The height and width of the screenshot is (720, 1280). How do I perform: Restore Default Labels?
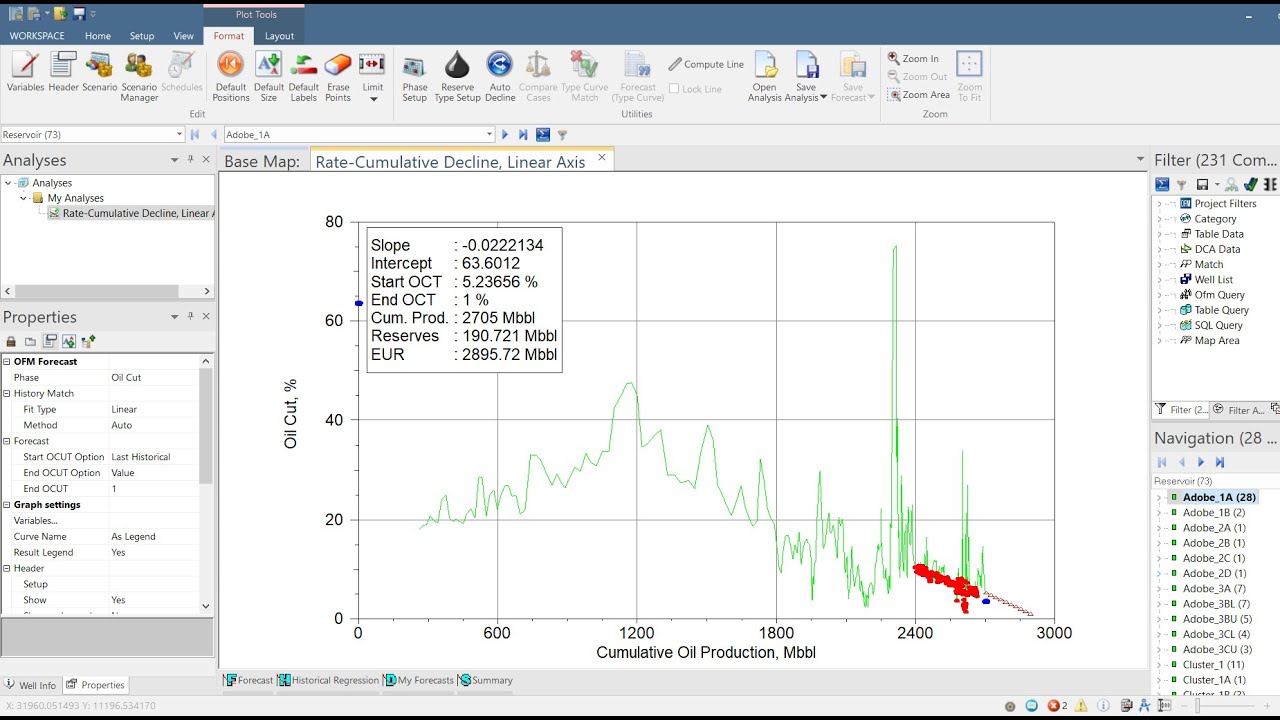click(304, 77)
